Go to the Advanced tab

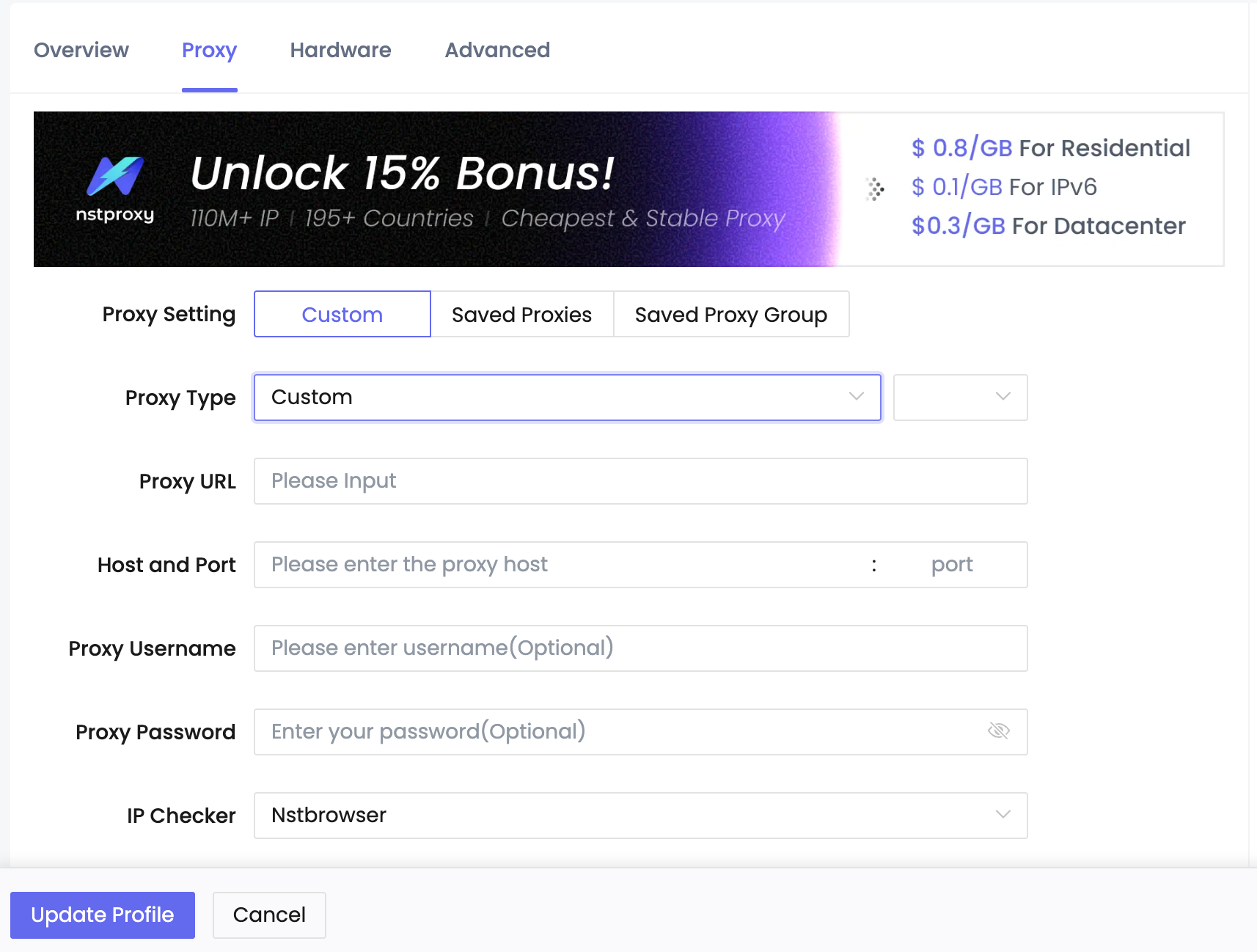click(497, 50)
